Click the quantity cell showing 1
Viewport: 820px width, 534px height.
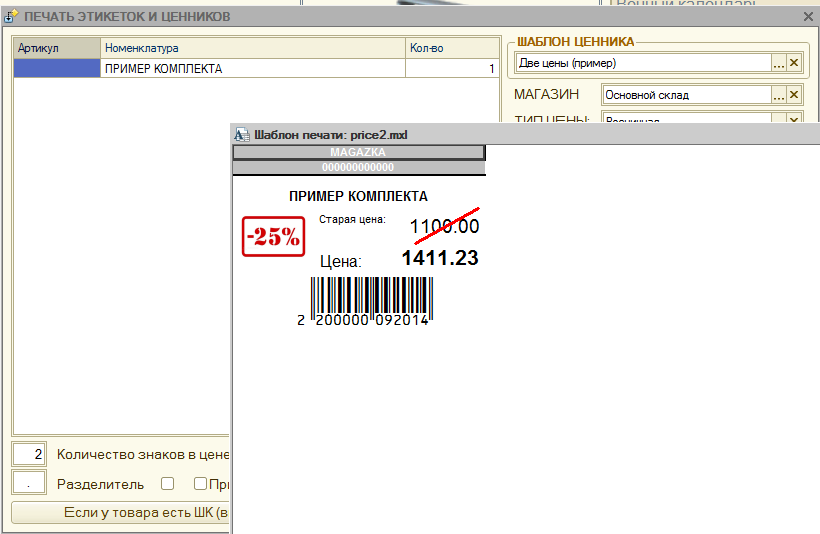452,69
